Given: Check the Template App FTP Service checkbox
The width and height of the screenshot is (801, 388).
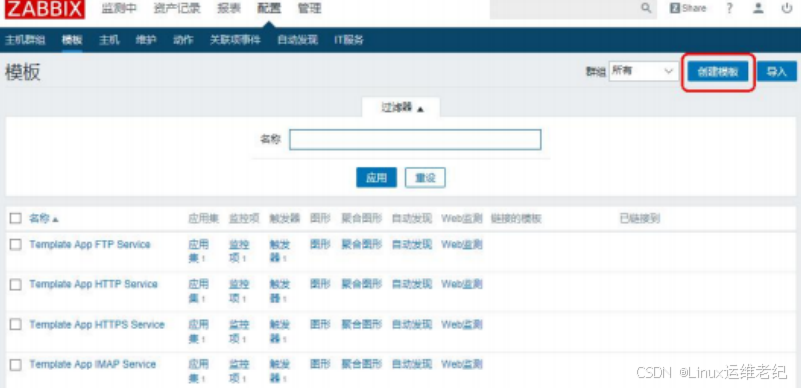Looking at the screenshot, I should [x=16, y=245].
